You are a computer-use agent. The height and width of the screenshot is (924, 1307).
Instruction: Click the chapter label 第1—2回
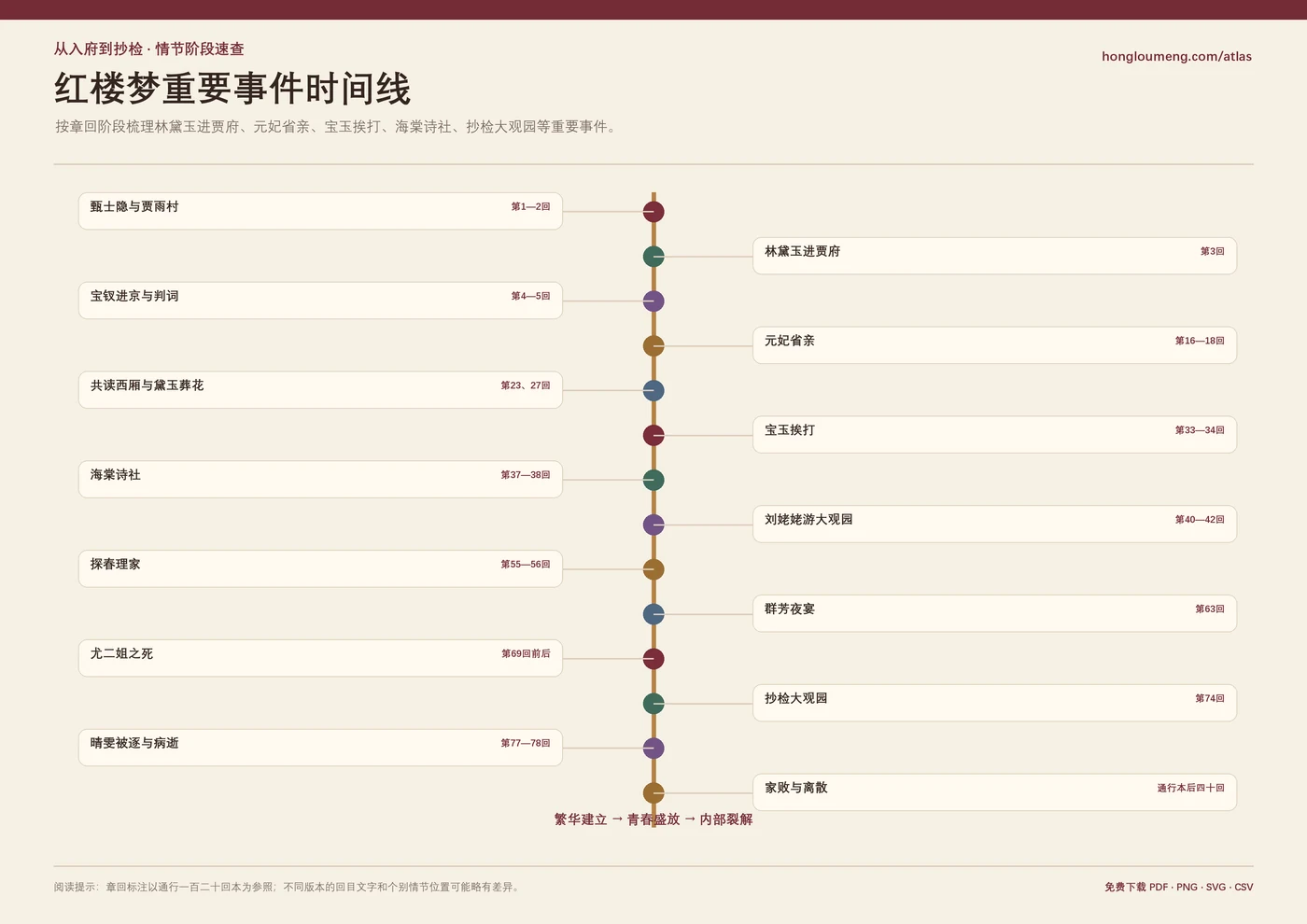pos(530,206)
